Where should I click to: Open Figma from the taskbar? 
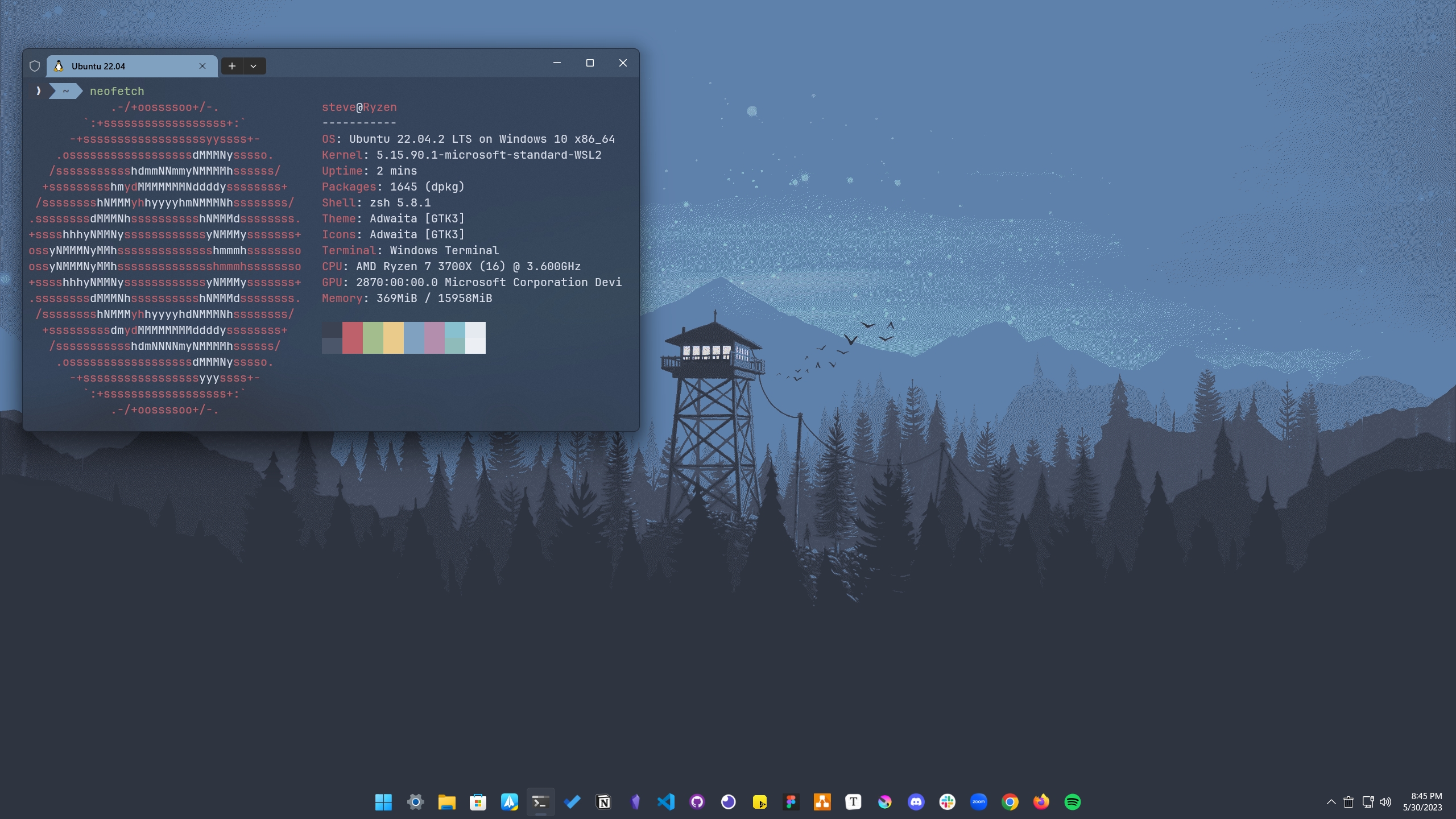791,802
